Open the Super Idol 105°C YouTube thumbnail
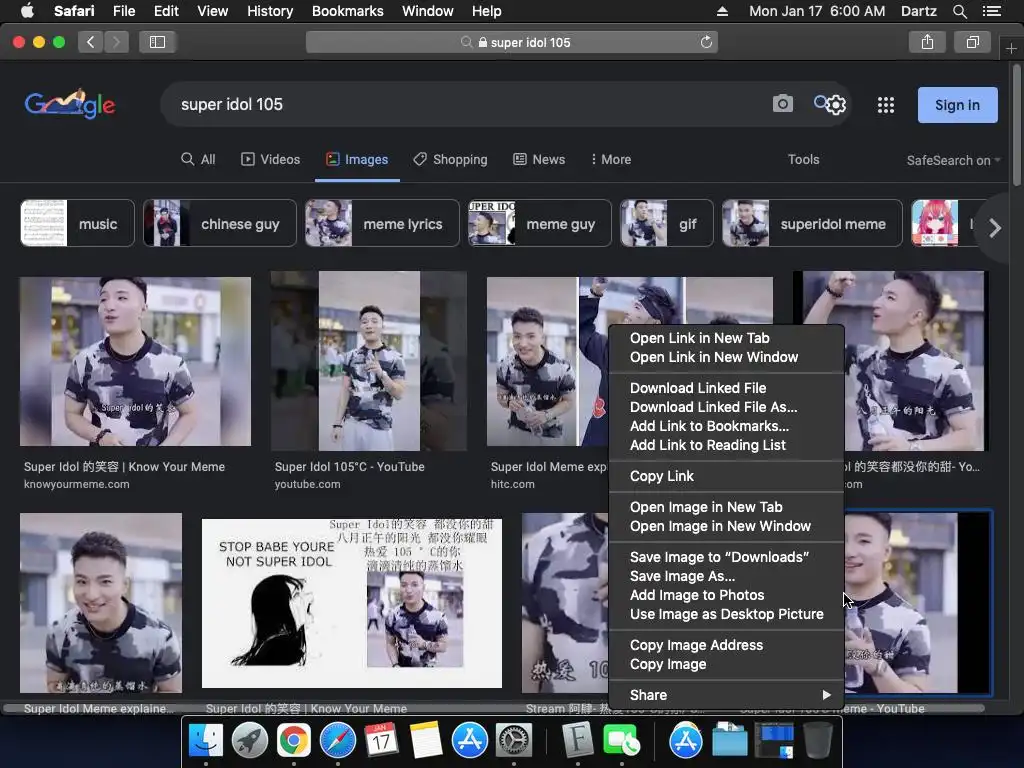Image resolution: width=1024 pixels, height=768 pixels. coord(369,361)
